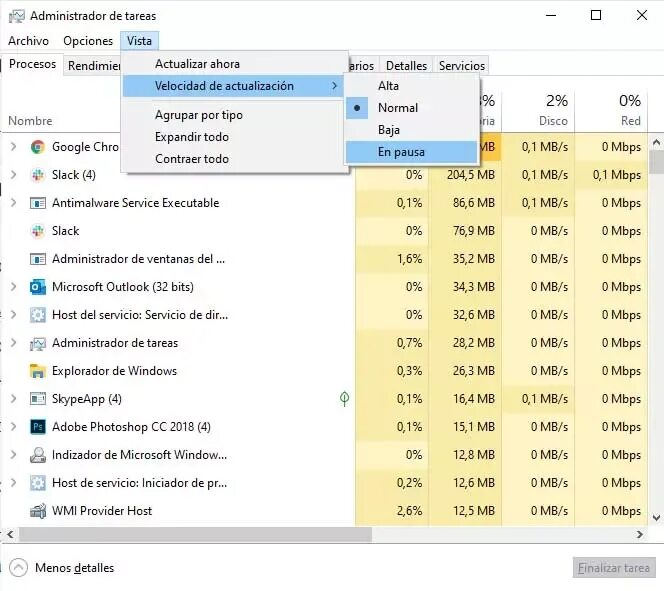The image size is (664, 591).
Task: Set update speed to En pausa
Action: (x=411, y=152)
